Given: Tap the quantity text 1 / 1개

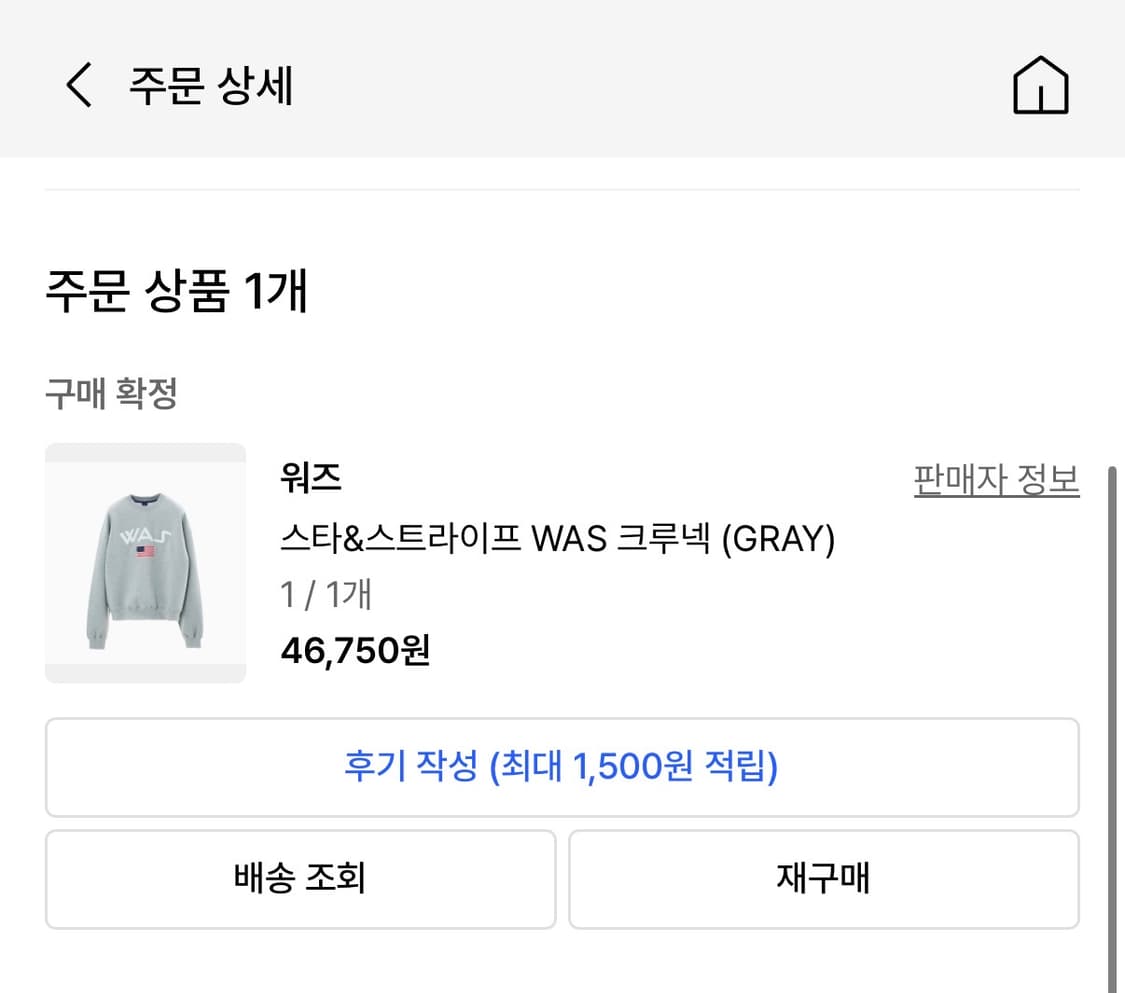Looking at the screenshot, I should point(325,594).
